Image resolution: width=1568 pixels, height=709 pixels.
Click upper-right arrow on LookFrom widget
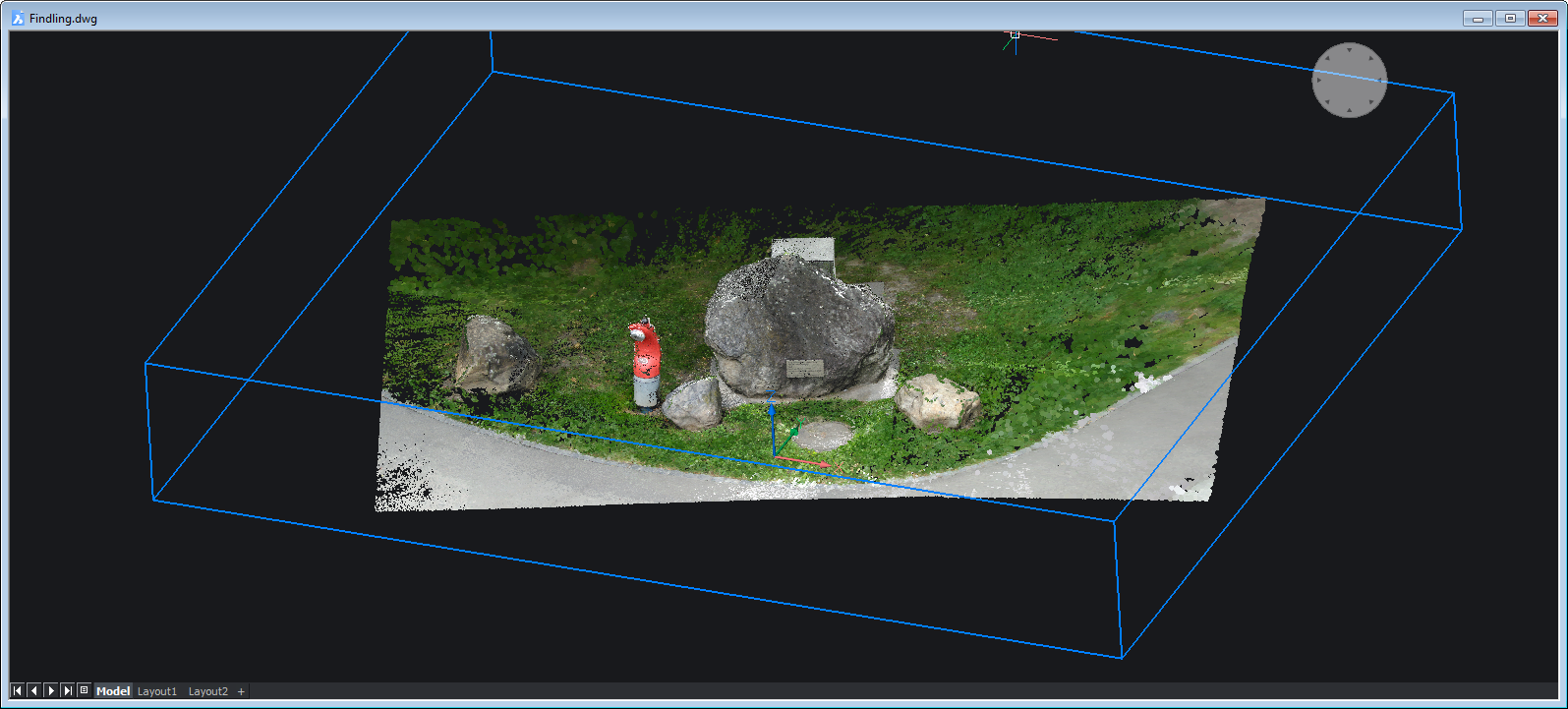(1371, 58)
